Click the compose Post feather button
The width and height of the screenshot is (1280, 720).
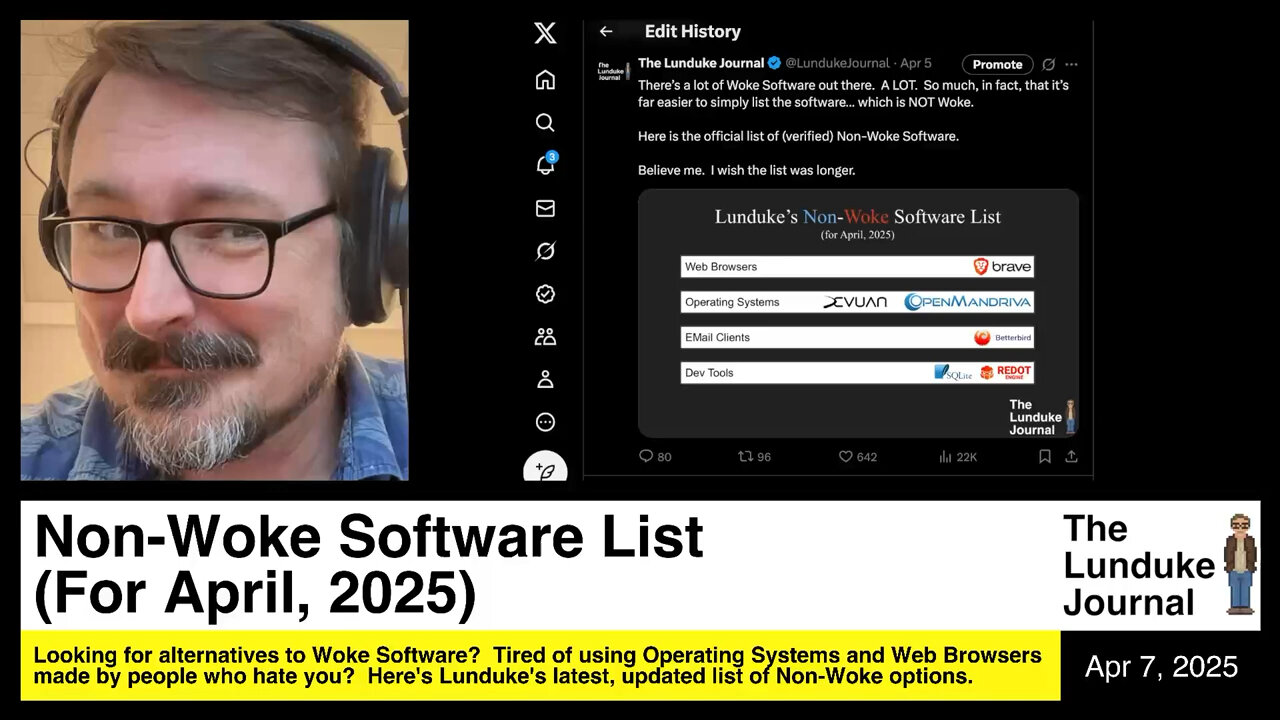pyautogui.click(x=545, y=467)
